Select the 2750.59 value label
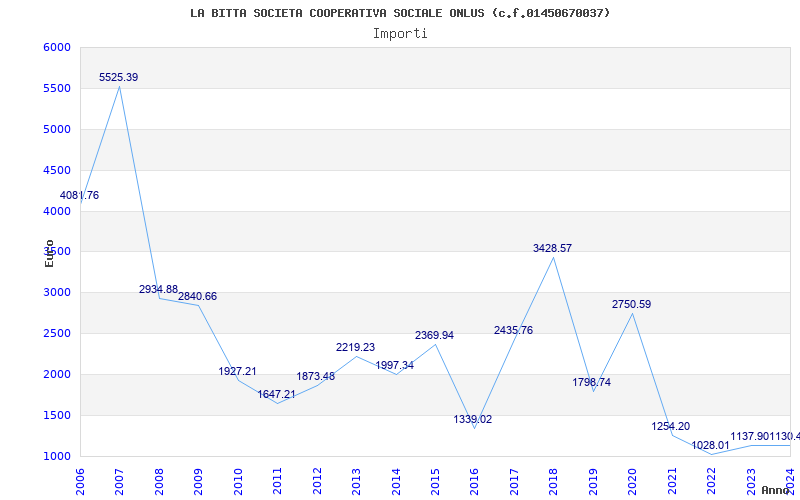Screen dimensions: 800x500 (x=632, y=305)
